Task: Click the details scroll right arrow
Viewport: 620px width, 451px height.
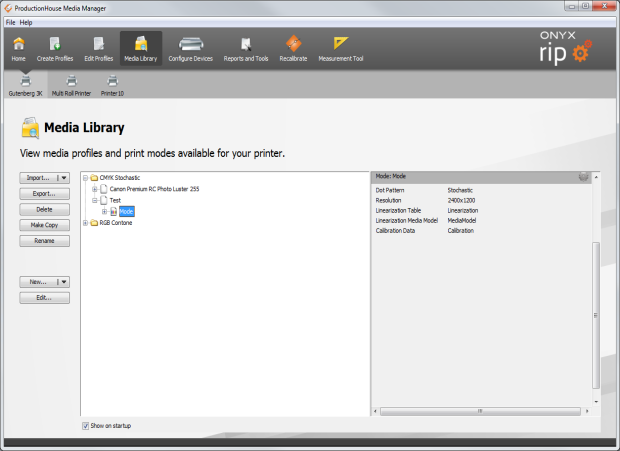Action: click(587, 411)
